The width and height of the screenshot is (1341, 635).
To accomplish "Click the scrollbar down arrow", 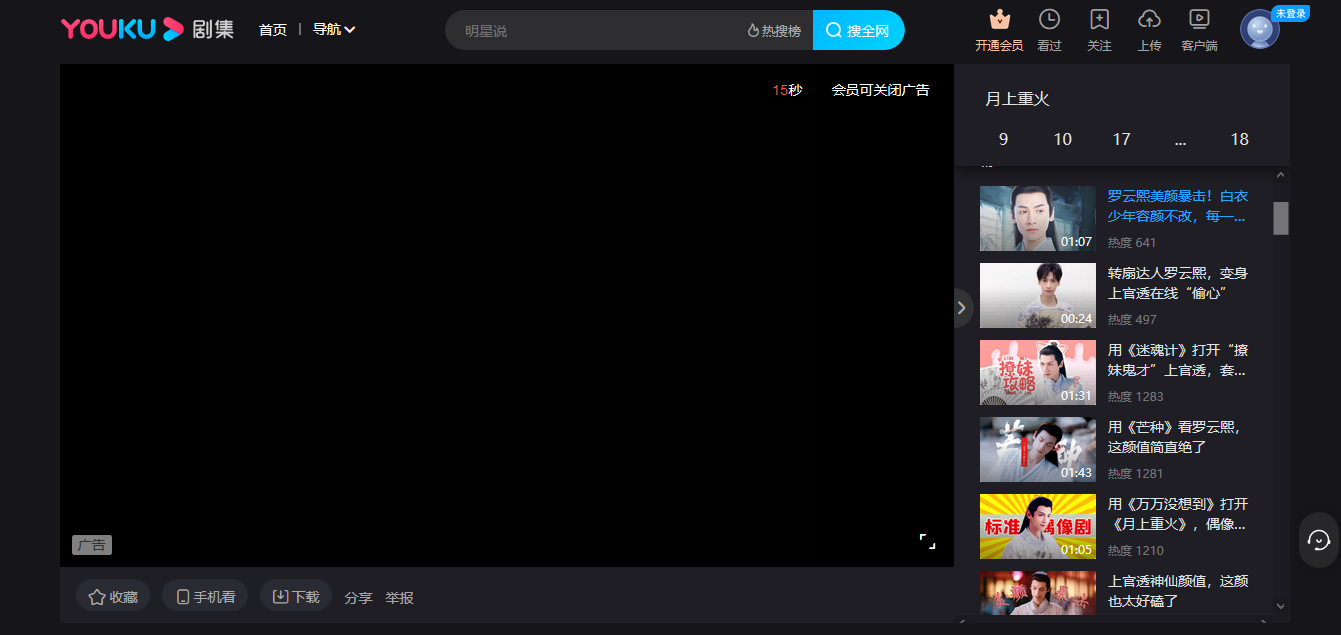I will (1281, 605).
